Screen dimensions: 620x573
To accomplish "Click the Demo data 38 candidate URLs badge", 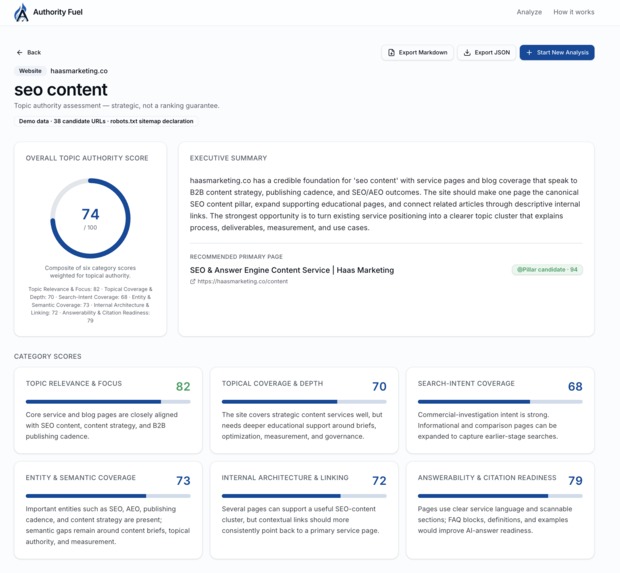I will pyautogui.click(x=106, y=121).
